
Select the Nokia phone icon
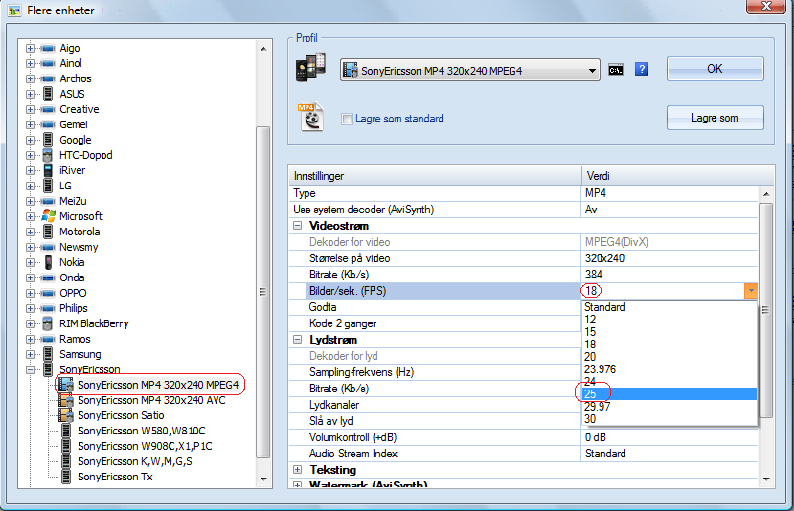(x=48, y=262)
